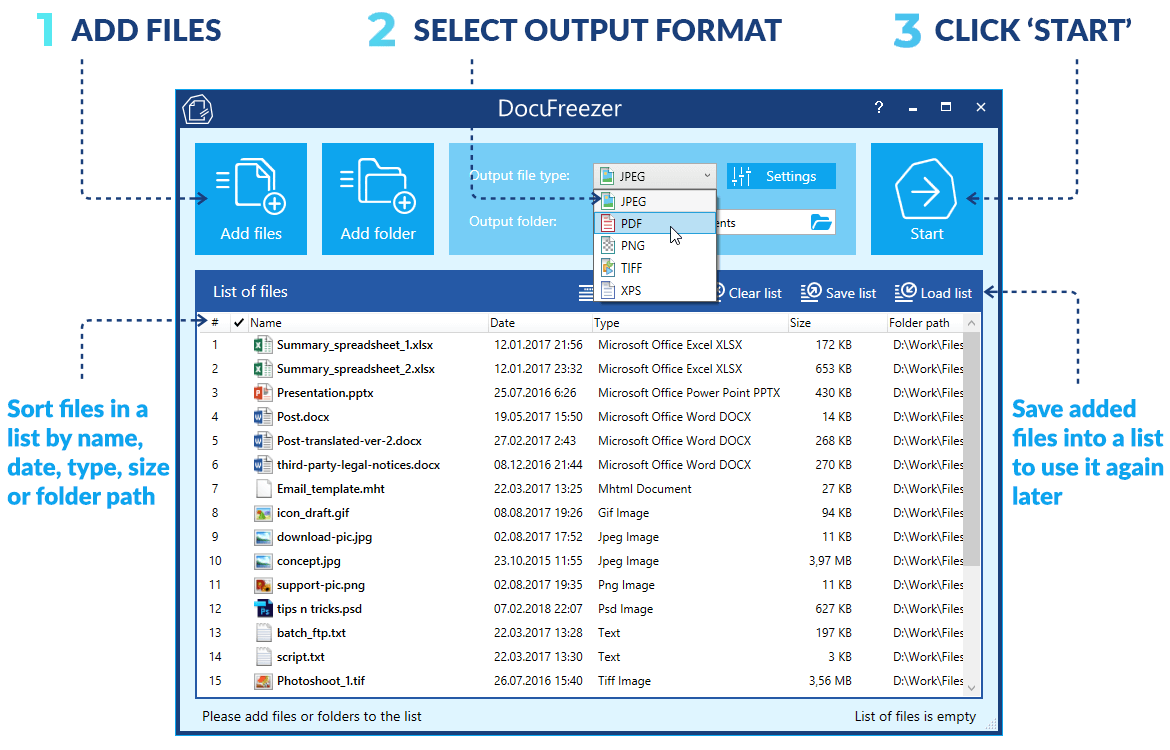Click the Photoshop icon of tips n tricks.psd
Screen dimensions: 1170x750
coord(263,609)
